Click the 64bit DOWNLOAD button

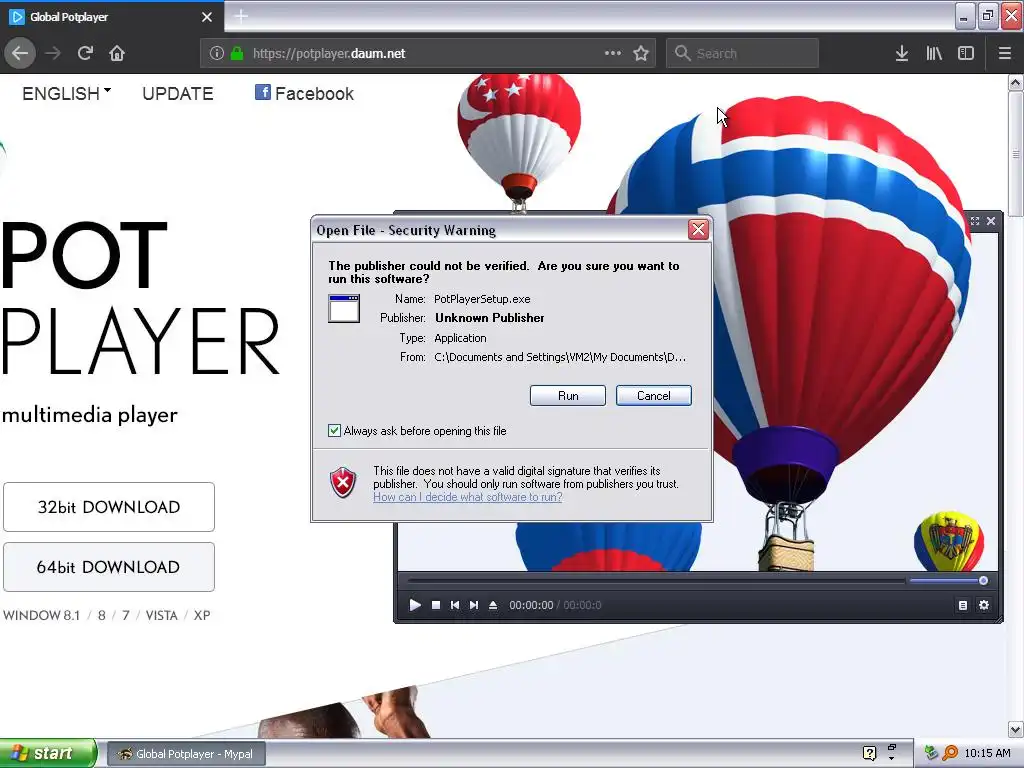point(108,567)
